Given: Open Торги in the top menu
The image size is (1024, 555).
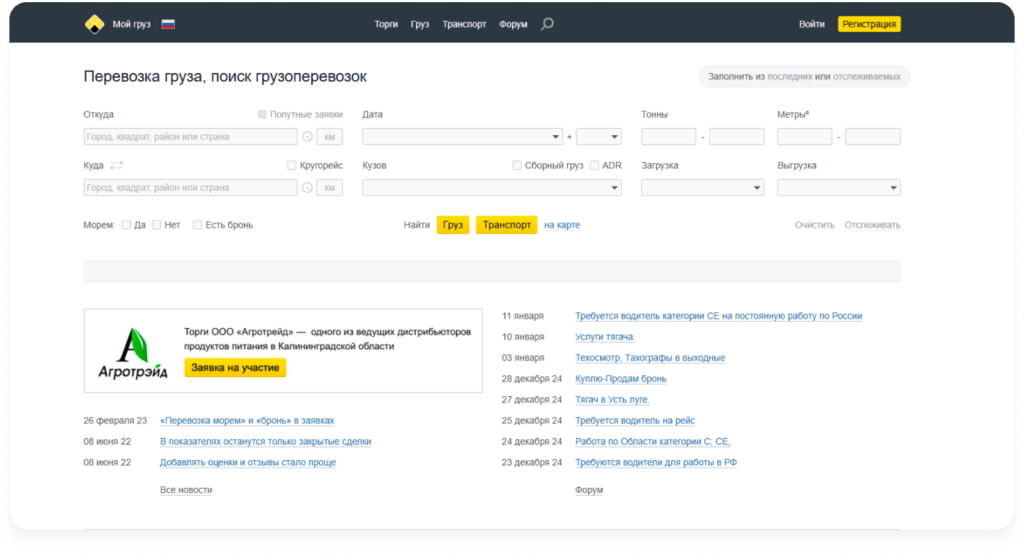Looking at the screenshot, I should 386,24.
